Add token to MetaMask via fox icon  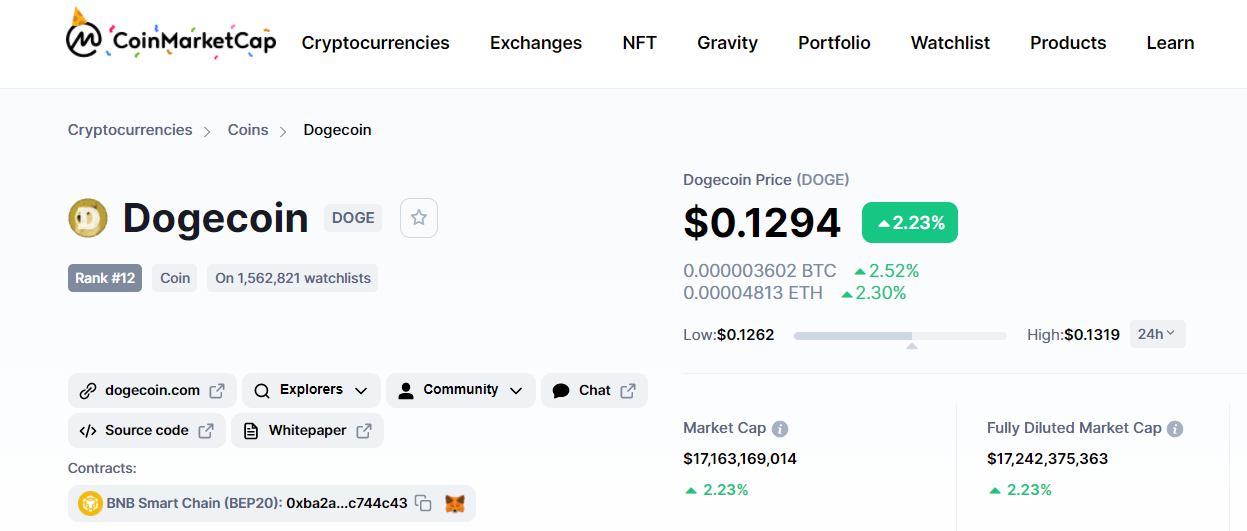[455, 504]
